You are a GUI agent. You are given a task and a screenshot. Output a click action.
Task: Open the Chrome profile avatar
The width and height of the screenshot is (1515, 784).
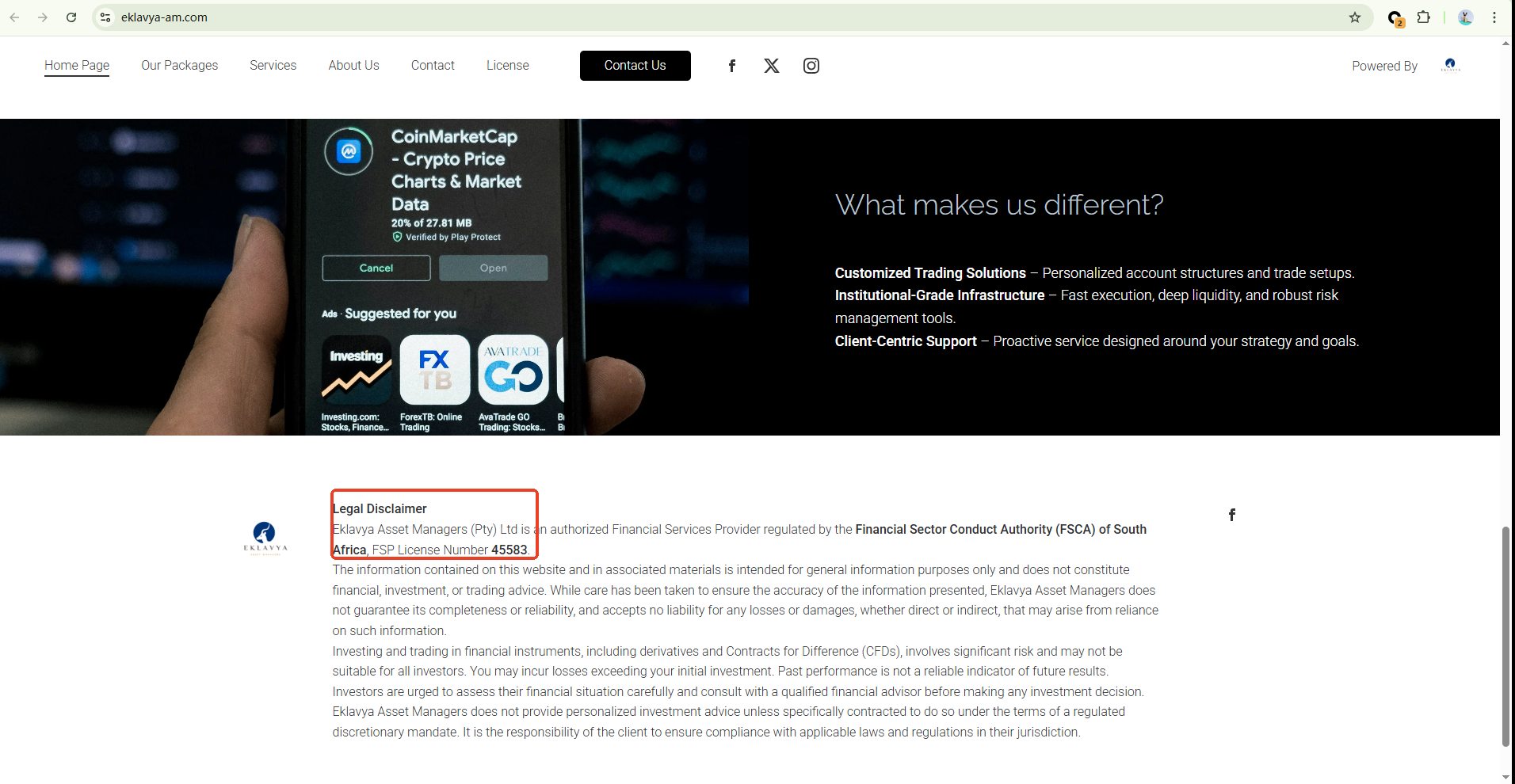point(1465,17)
